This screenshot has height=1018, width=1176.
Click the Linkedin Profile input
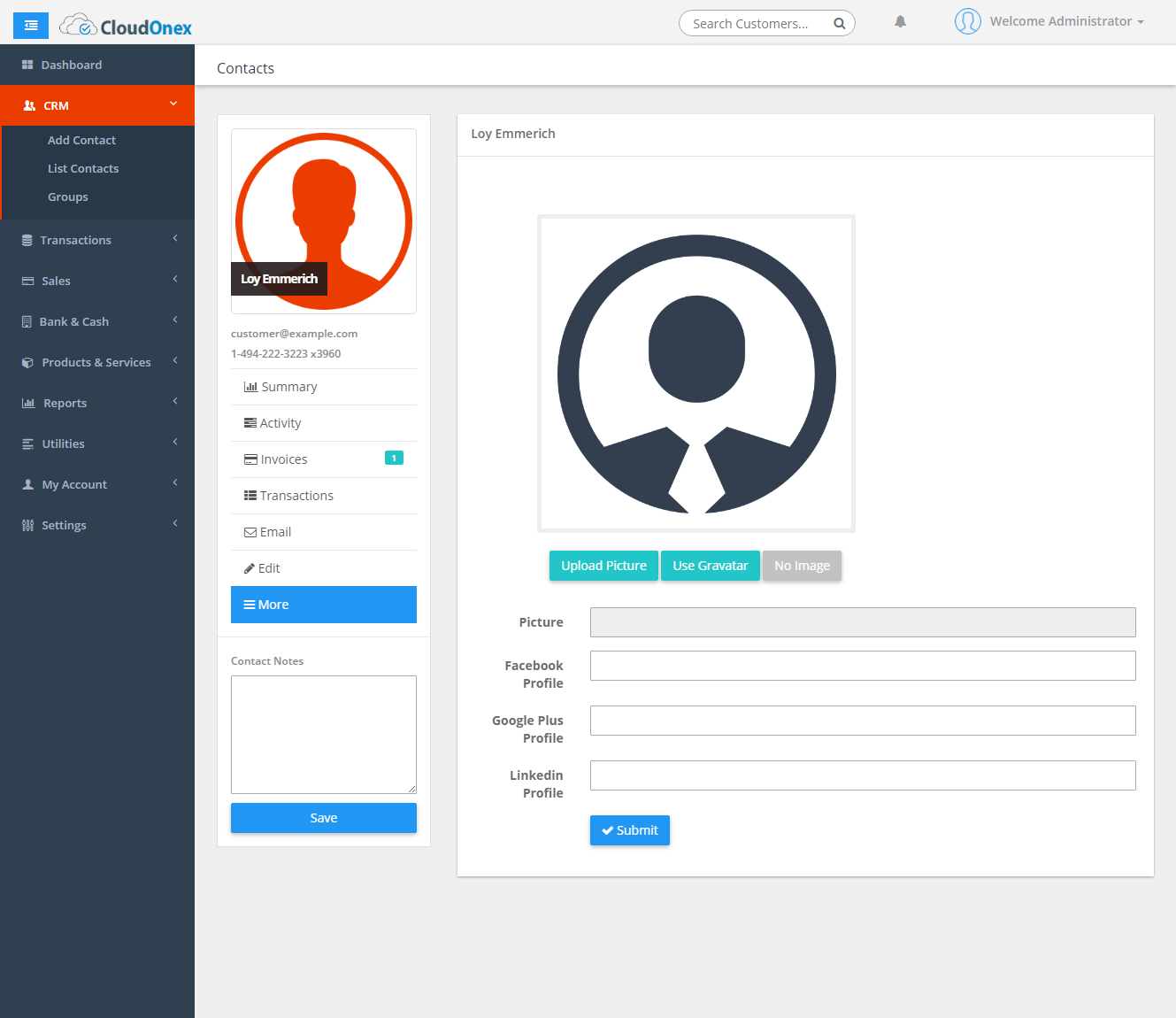click(x=863, y=775)
